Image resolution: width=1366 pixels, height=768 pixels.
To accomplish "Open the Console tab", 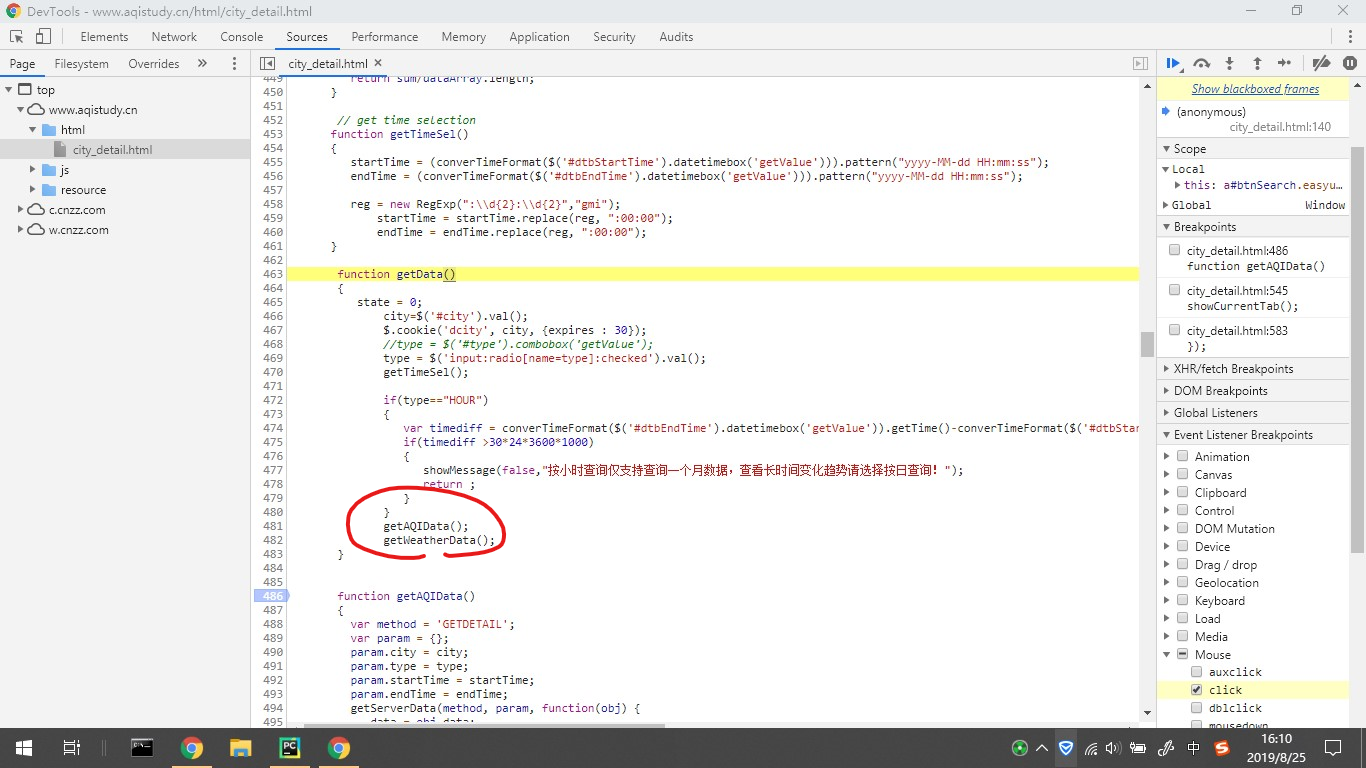I will [x=242, y=37].
